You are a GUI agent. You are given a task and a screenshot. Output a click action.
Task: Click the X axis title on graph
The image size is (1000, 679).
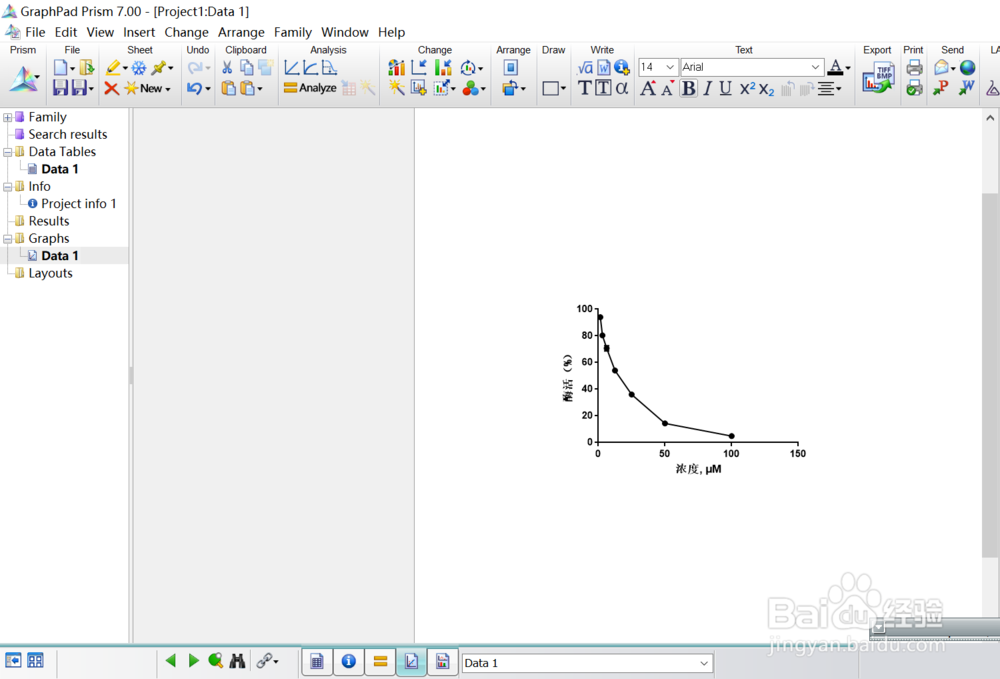(698, 469)
